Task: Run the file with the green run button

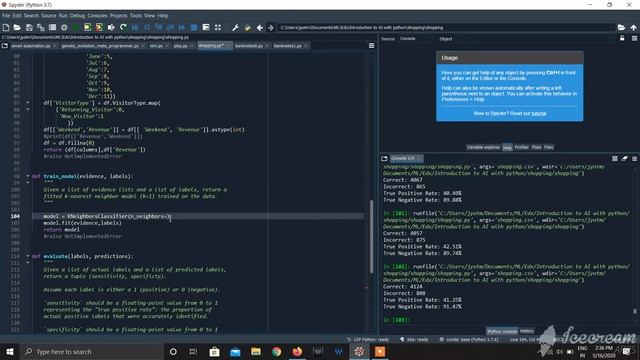Action: pos(76,27)
